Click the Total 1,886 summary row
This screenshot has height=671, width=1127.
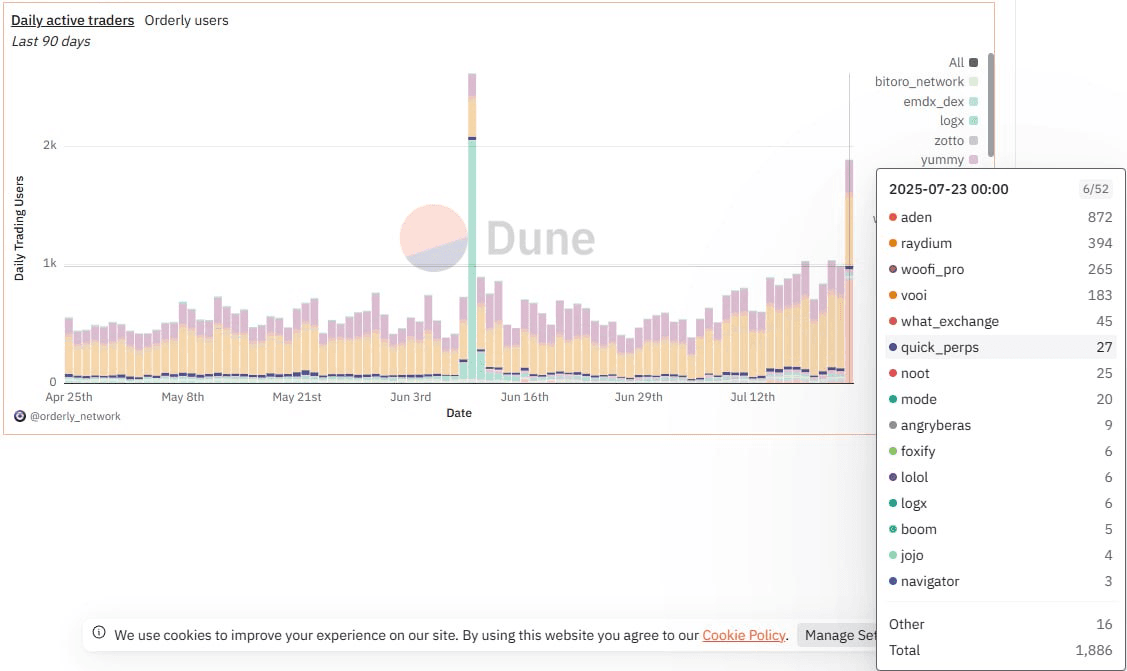point(1000,650)
